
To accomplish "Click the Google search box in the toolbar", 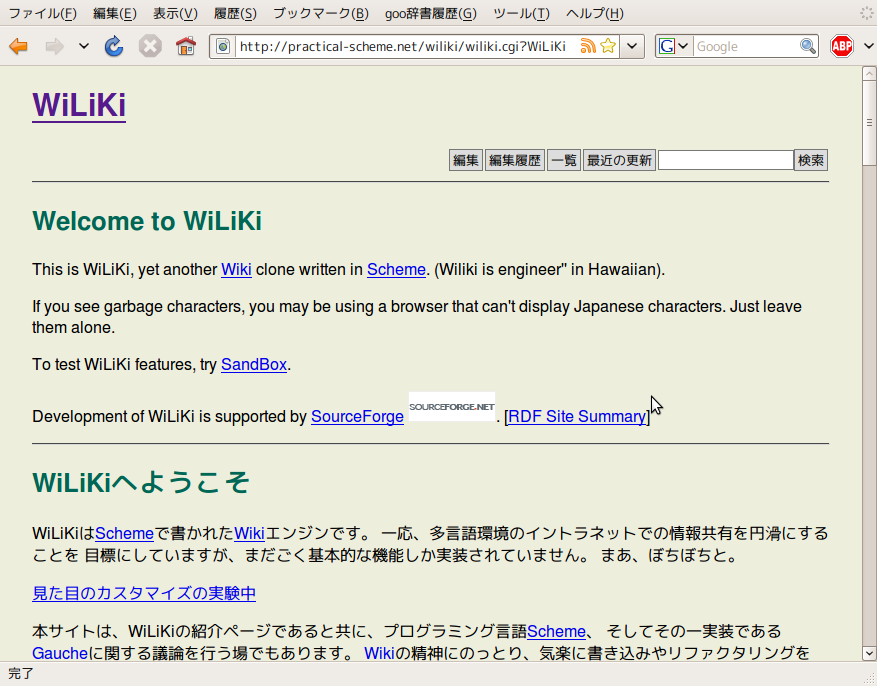I will click(x=746, y=46).
